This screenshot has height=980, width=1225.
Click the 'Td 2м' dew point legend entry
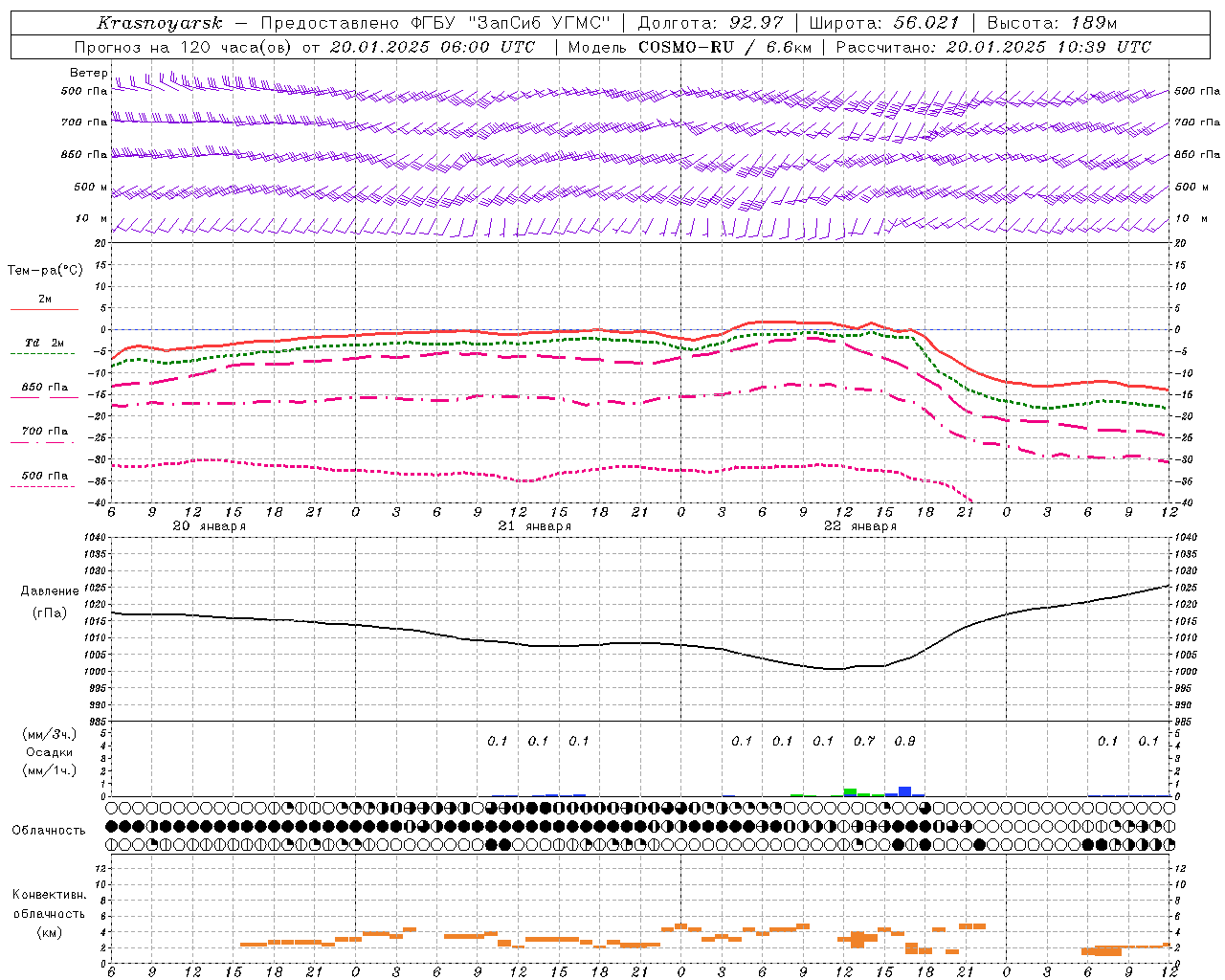pyautogui.click(x=45, y=343)
